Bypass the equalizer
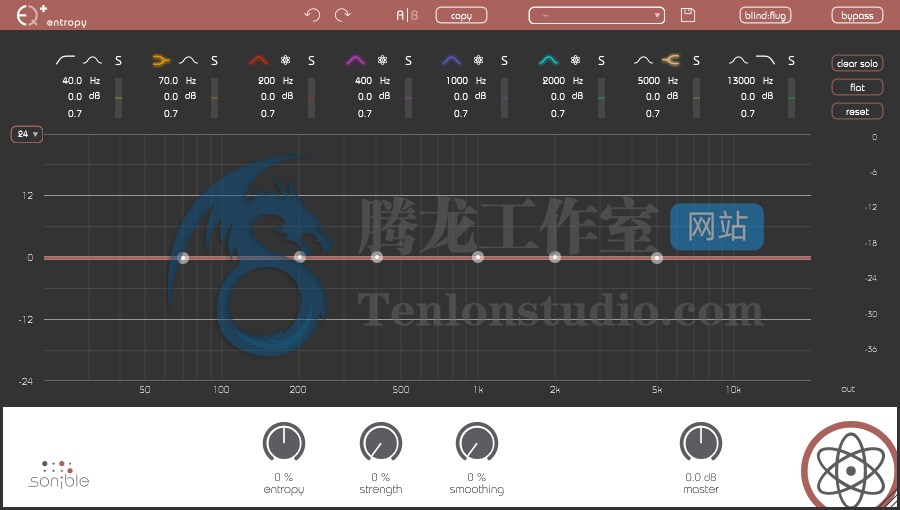 [x=857, y=15]
